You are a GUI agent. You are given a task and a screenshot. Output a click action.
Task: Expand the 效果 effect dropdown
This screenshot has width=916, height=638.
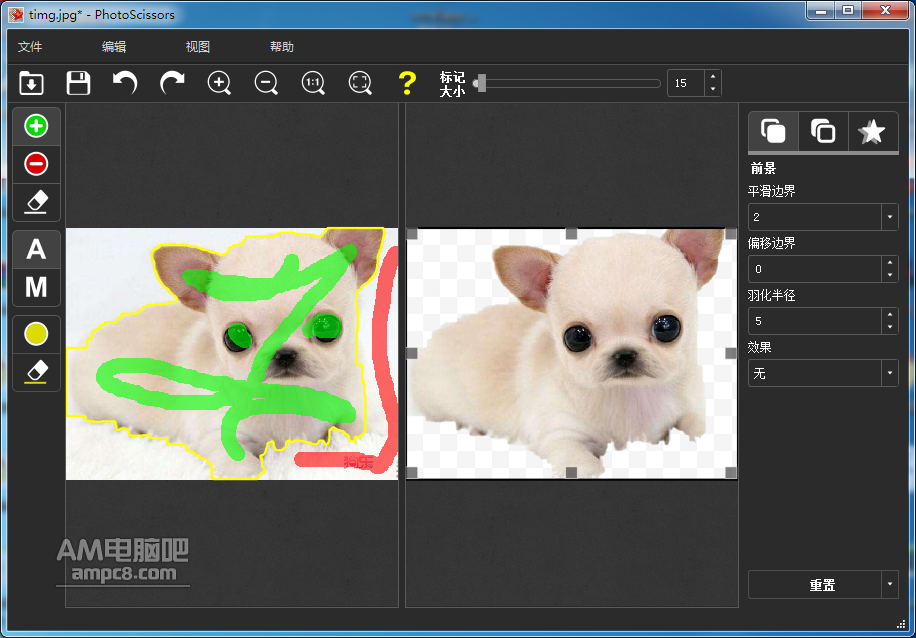(890, 373)
